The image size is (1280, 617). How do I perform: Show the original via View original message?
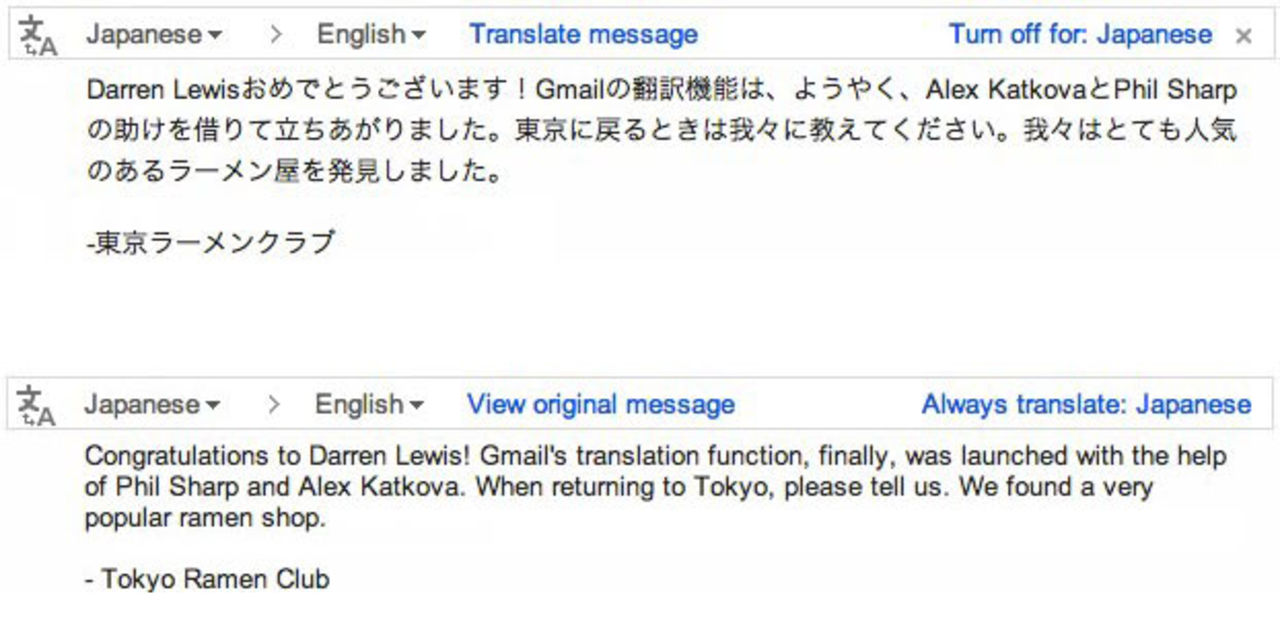[x=600, y=405]
